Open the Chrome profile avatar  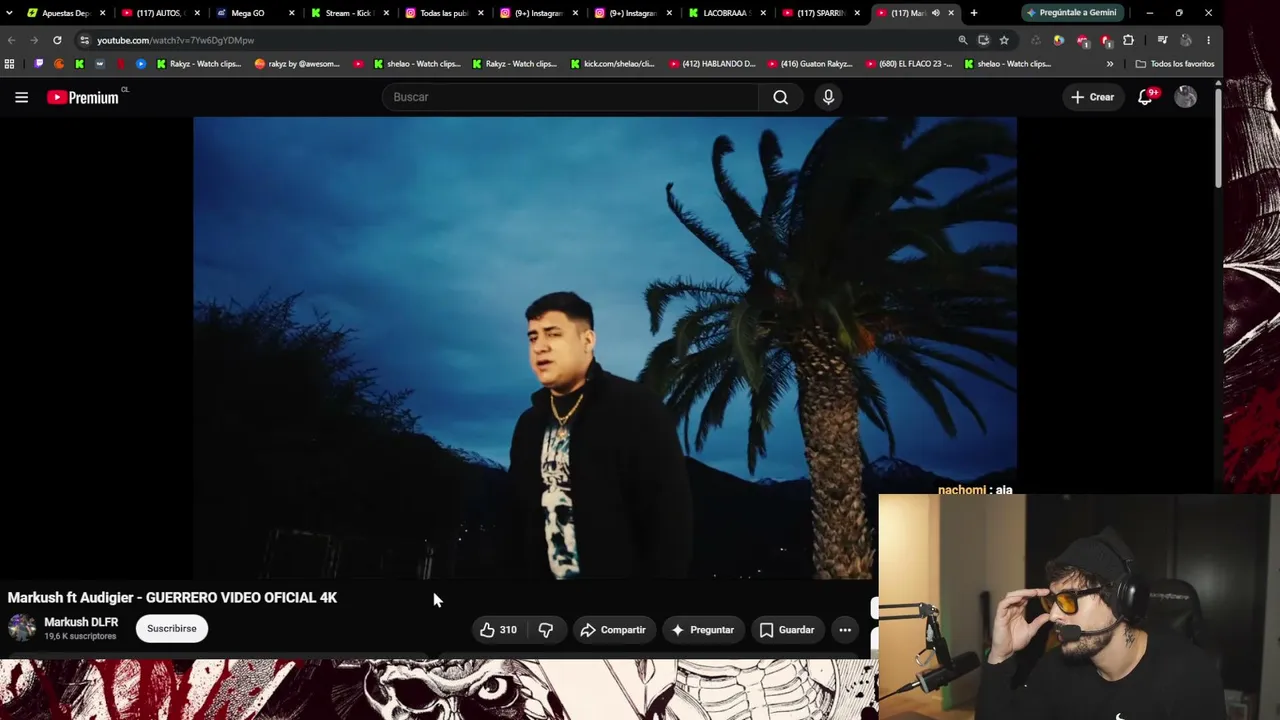click(1186, 40)
